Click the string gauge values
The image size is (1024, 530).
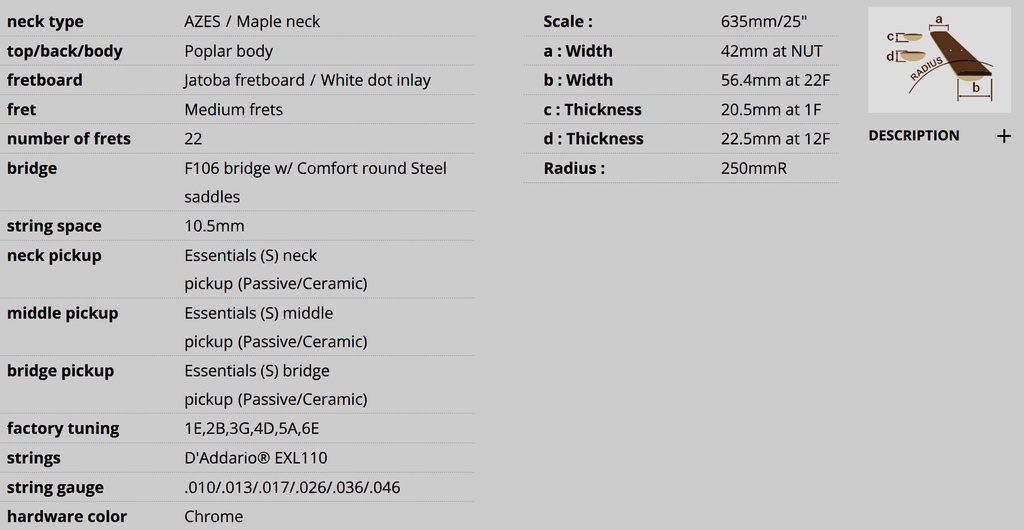tap(292, 488)
